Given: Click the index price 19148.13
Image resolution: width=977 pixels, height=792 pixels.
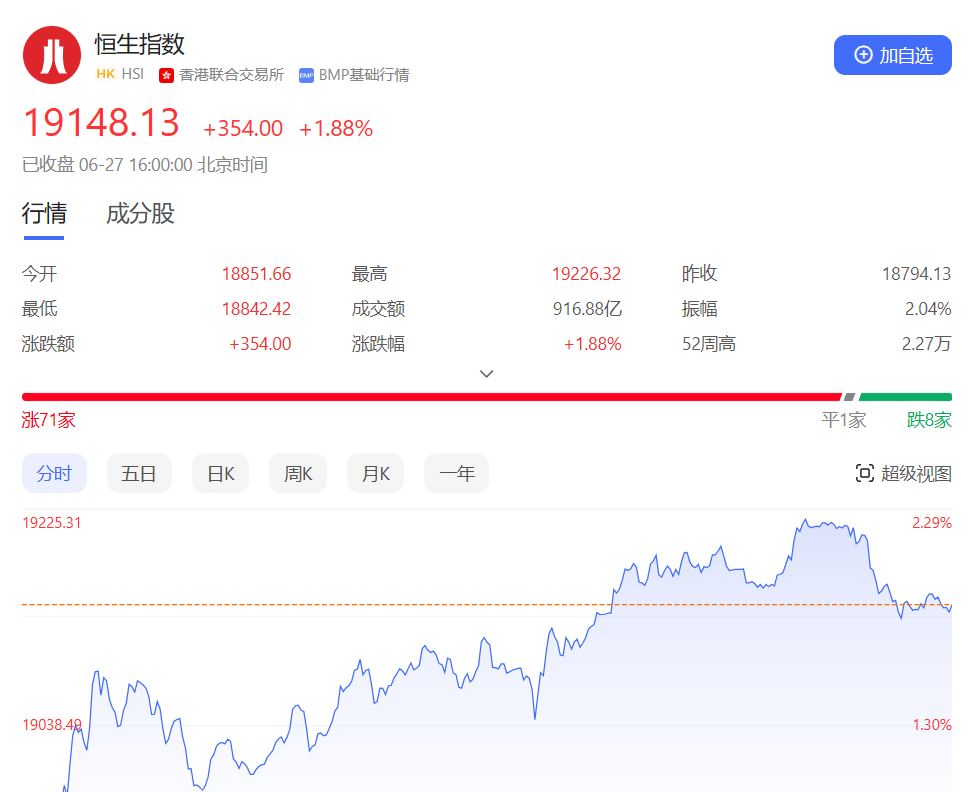Looking at the screenshot, I should click(101, 122).
